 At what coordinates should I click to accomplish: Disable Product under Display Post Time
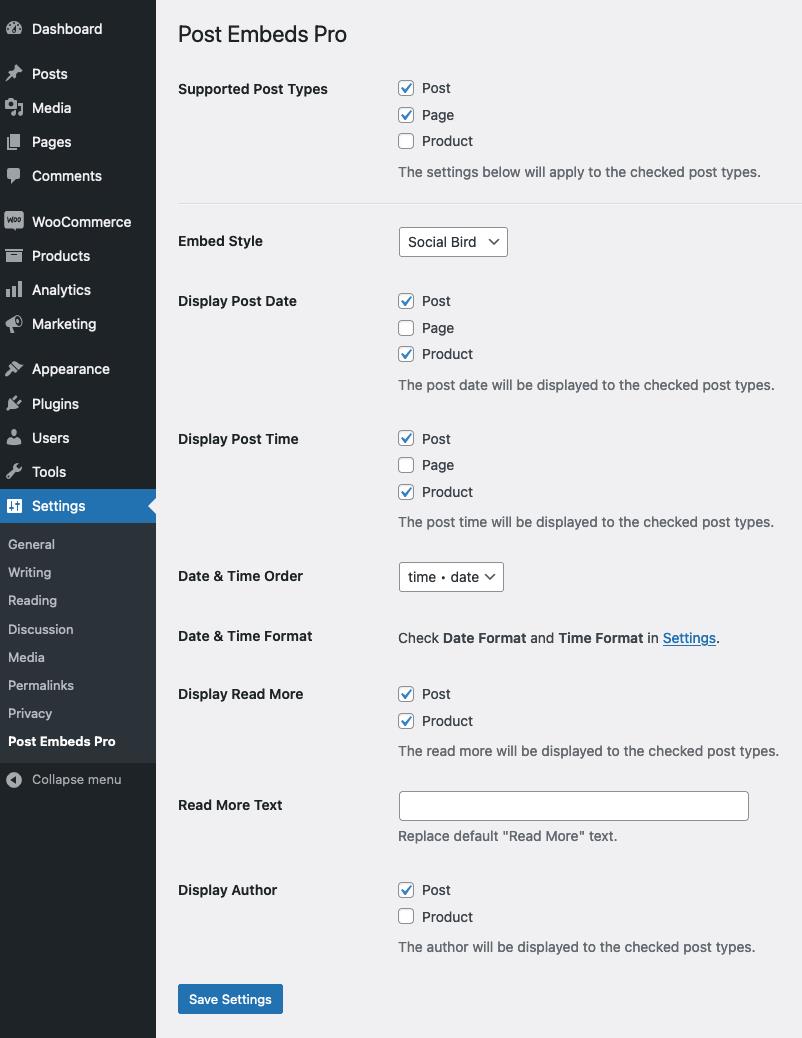click(406, 492)
